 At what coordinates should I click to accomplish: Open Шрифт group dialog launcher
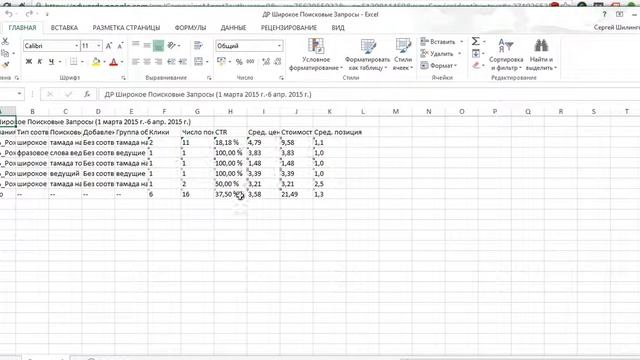pos(123,78)
